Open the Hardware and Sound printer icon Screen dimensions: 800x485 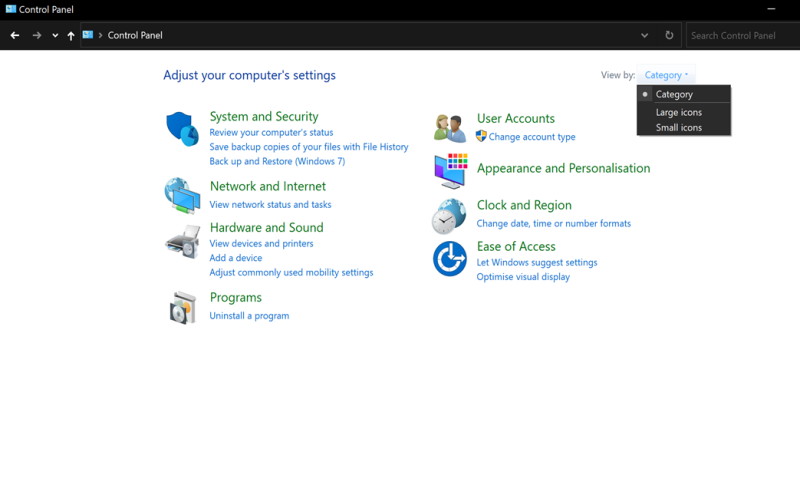tap(183, 242)
